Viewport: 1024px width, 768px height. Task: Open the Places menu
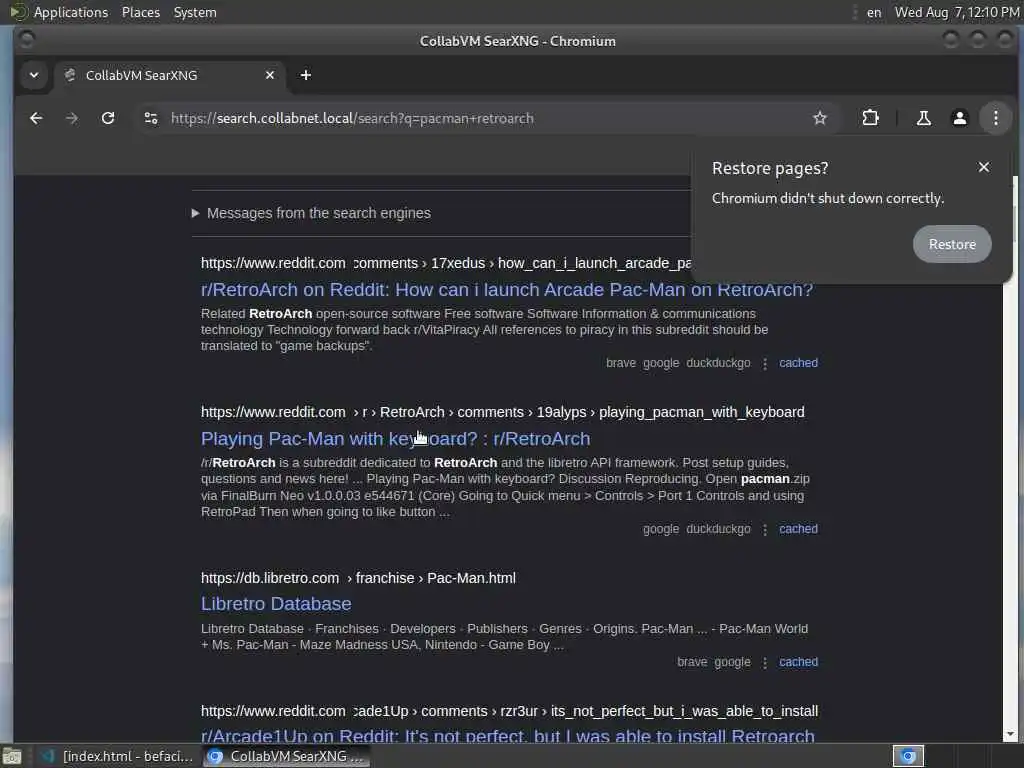pyautogui.click(x=140, y=12)
